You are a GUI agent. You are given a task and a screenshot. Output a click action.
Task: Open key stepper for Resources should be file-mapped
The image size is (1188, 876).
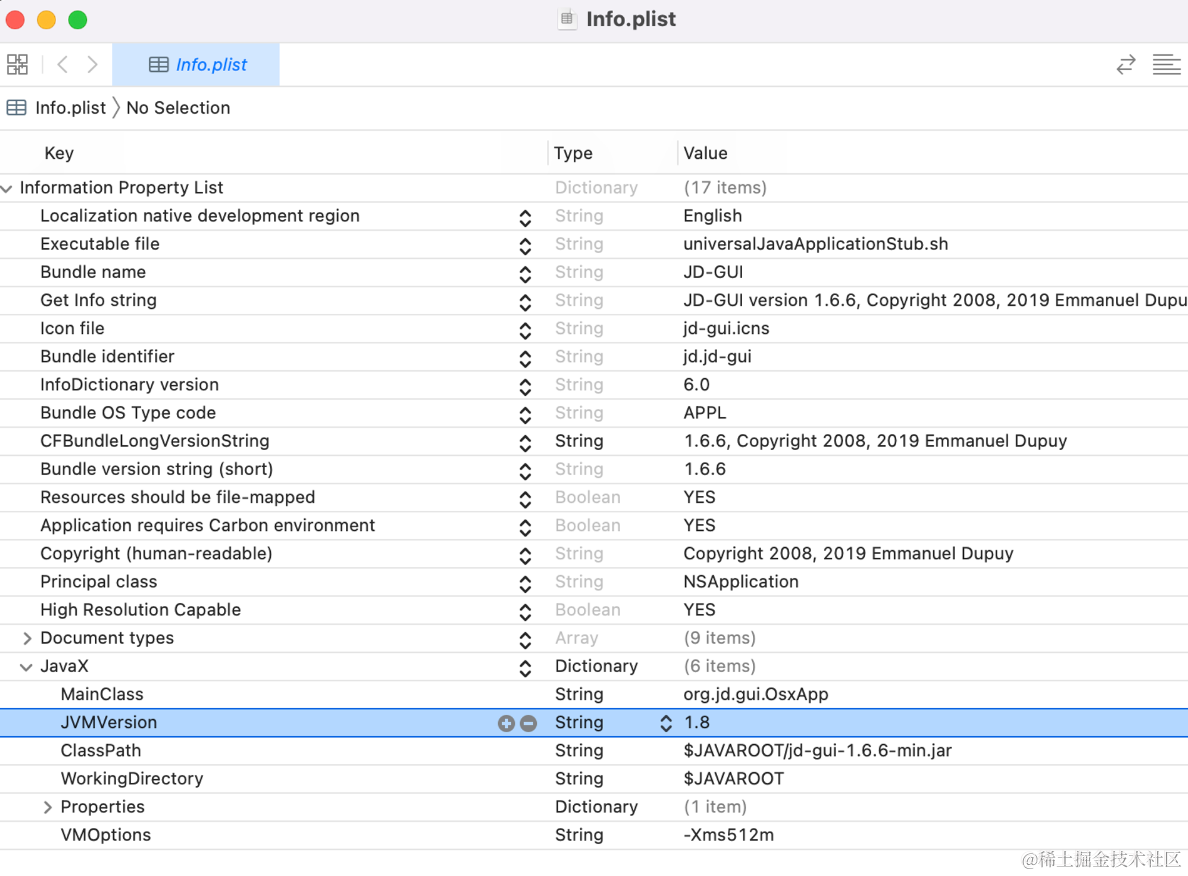click(x=525, y=499)
